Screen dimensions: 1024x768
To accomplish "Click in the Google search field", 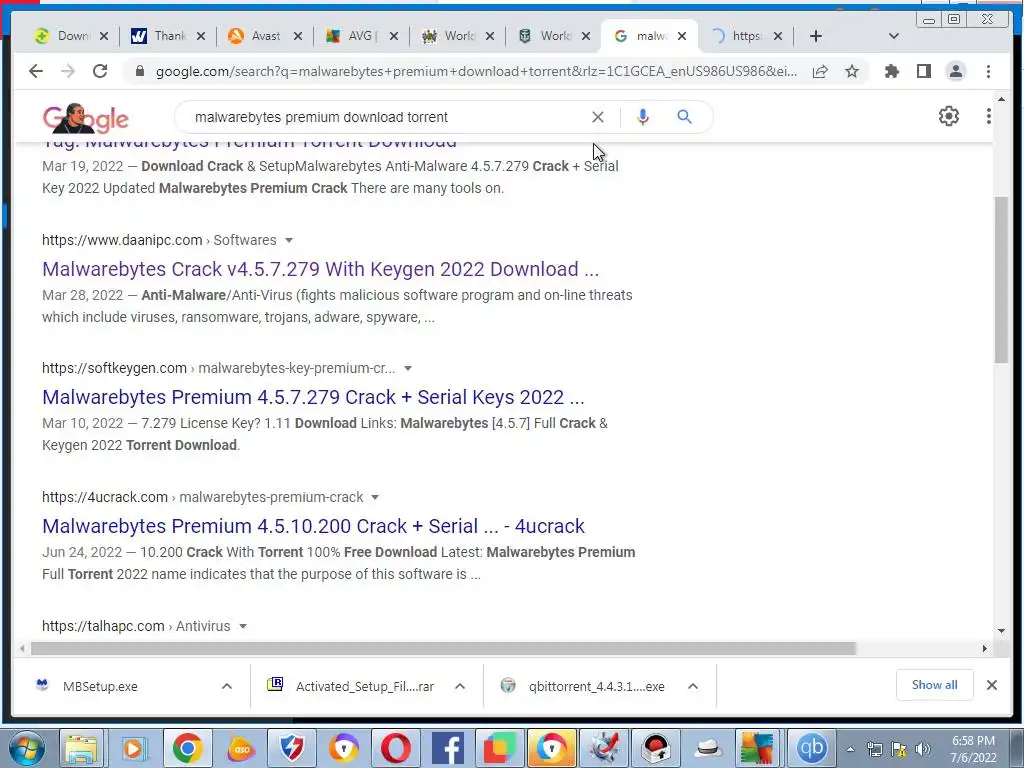I will click(x=385, y=117).
